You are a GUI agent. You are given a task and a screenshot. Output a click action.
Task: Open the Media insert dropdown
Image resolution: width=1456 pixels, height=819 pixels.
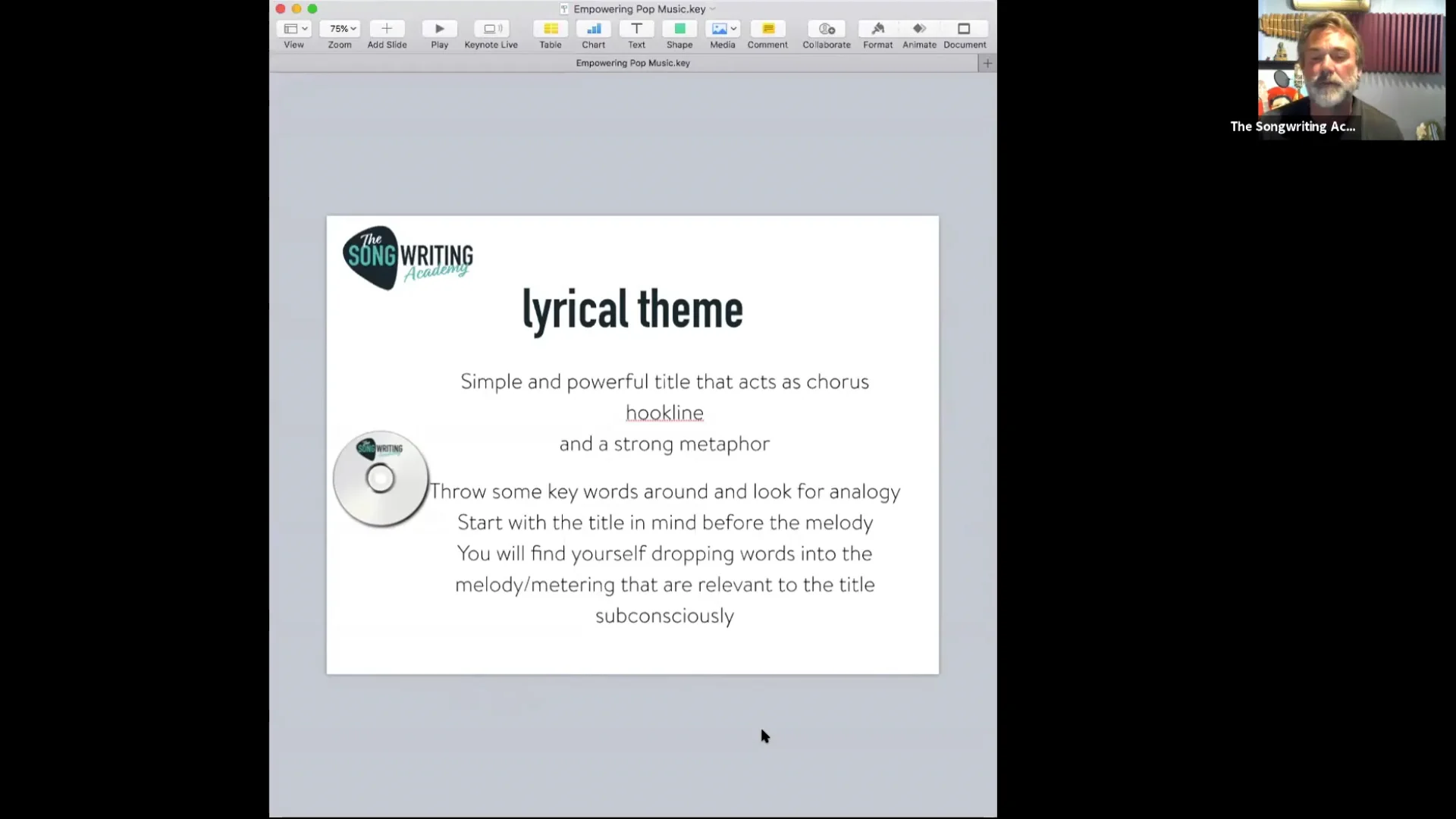point(723,29)
